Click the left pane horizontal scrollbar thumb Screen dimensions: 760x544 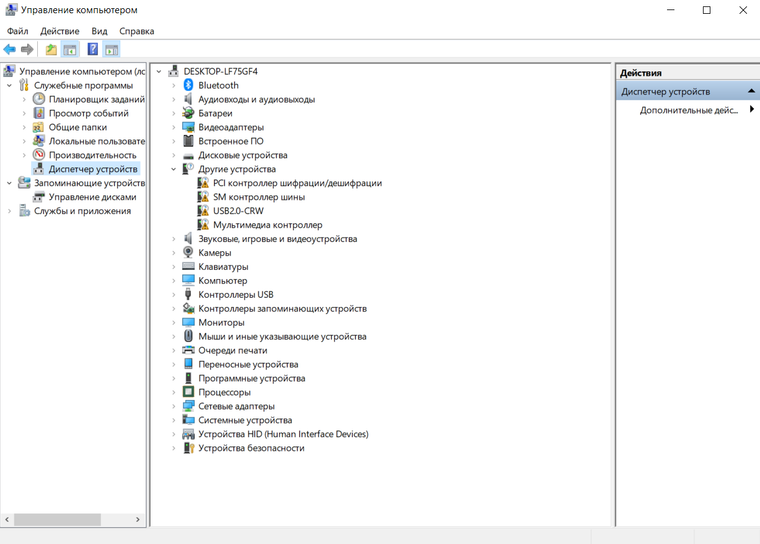point(57,520)
